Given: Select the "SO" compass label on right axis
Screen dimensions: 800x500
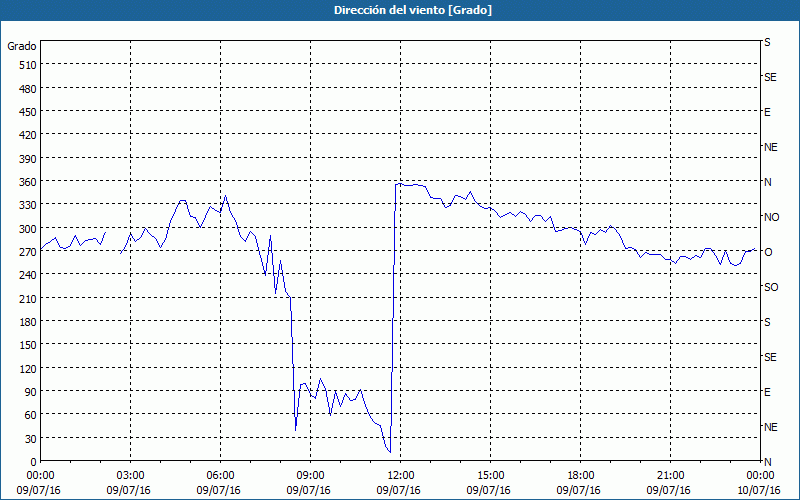Looking at the screenshot, I should (771, 287).
